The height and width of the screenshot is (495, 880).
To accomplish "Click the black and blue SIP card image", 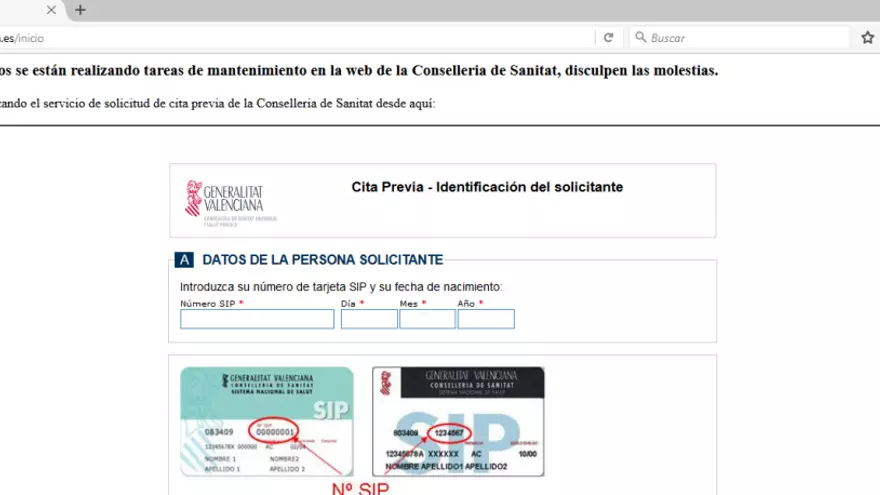I will pos(458,421).
